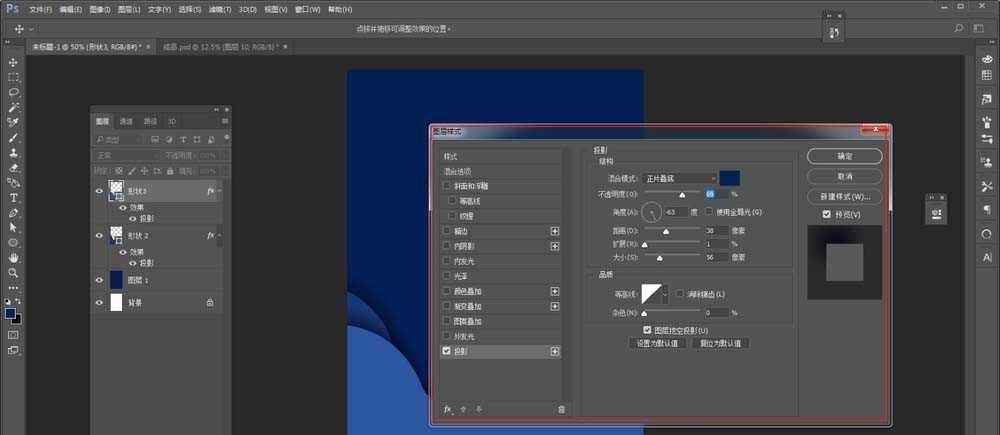Click the 确定 button
1000x435 pixels.
(844, 156)
